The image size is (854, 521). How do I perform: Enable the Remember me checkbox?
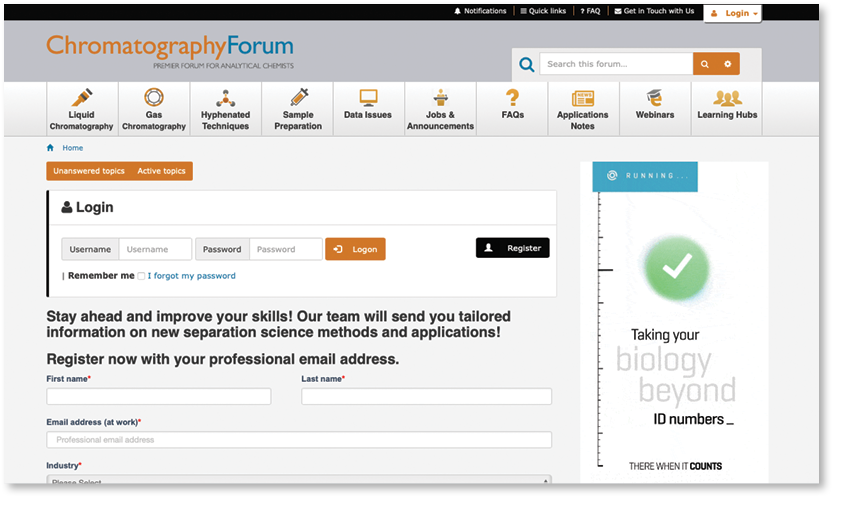click(141, 276)
